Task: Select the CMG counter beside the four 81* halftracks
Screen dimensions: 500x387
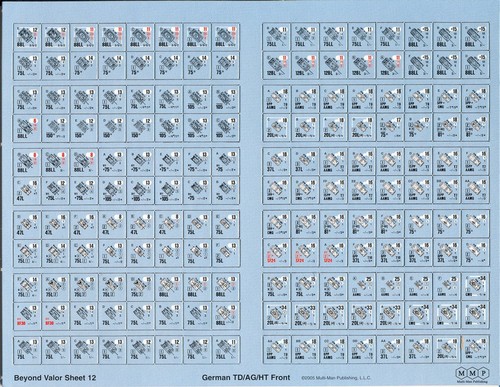Action: (277, 224)
